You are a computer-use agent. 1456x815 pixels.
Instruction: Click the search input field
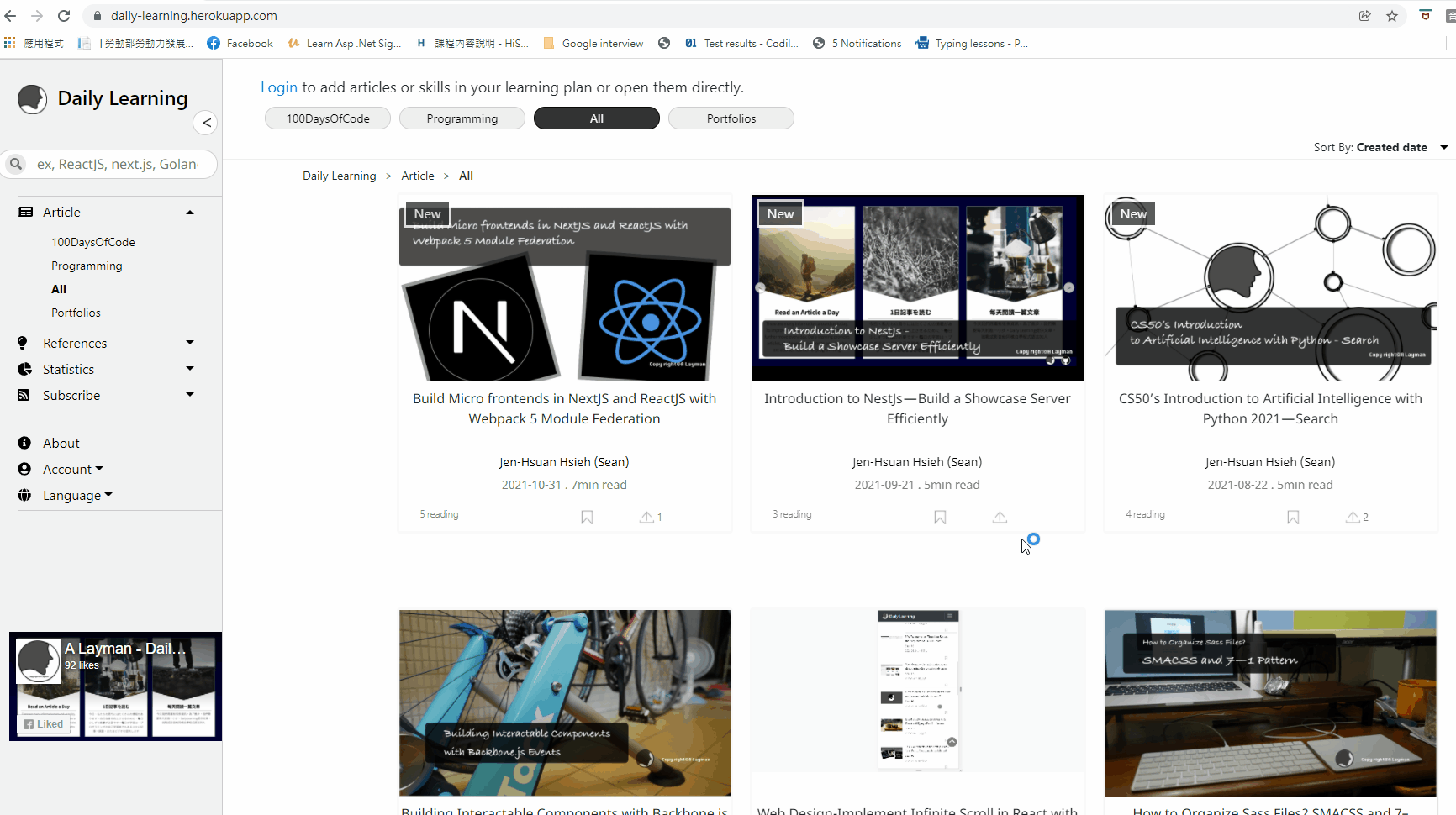click(x=118, y=164)
